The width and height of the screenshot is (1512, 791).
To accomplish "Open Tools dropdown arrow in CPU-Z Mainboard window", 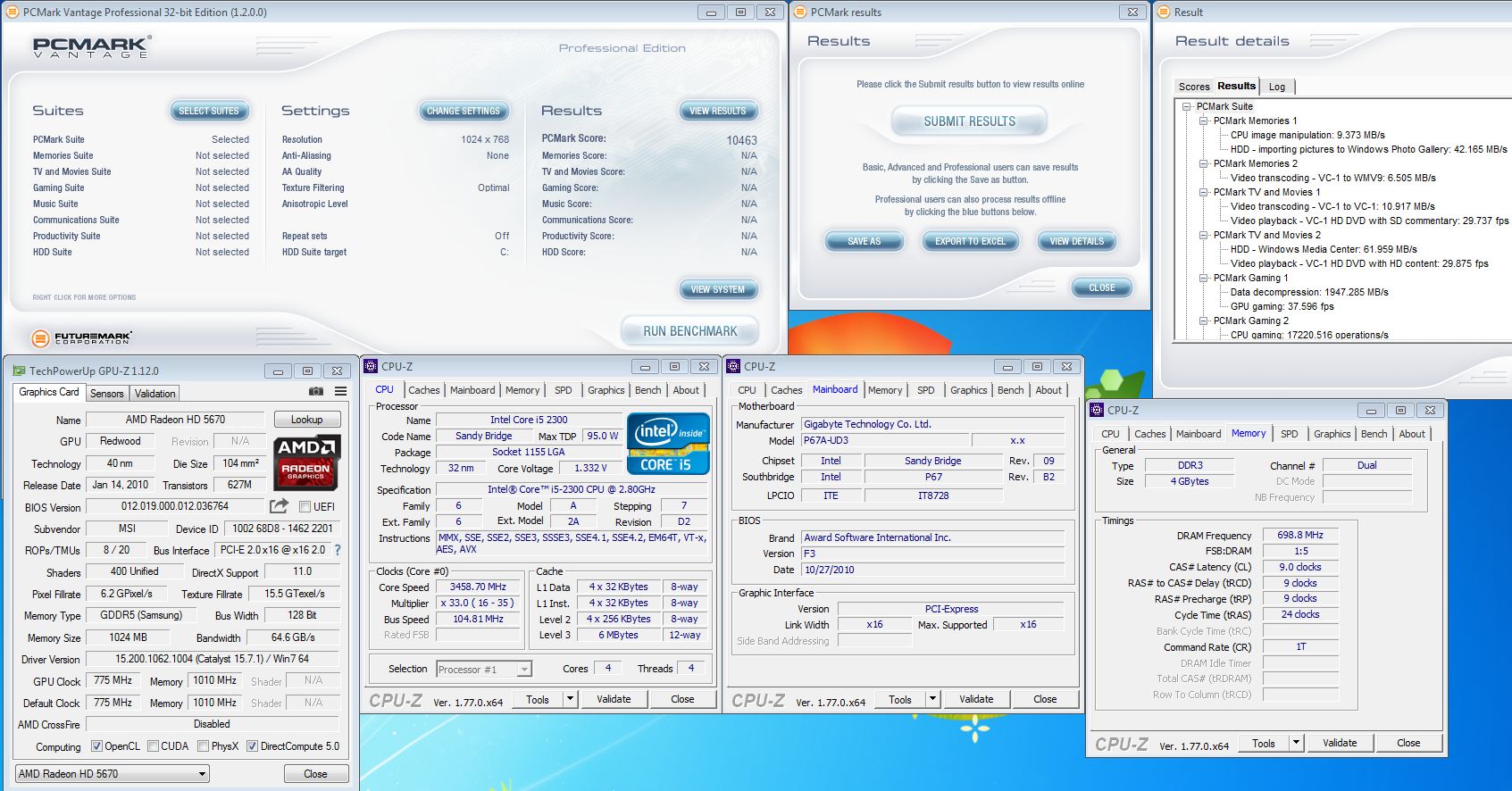I will 932,699.
